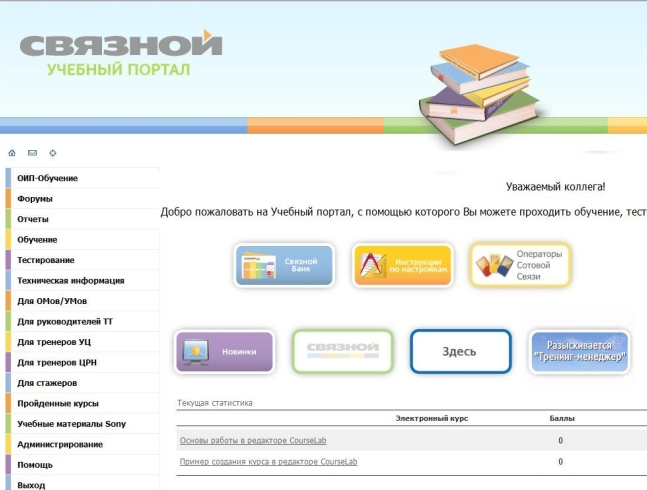Open Отчеты in the sidebar menu
The height and width of the screenshot is (490, 647).
point(33,219)
